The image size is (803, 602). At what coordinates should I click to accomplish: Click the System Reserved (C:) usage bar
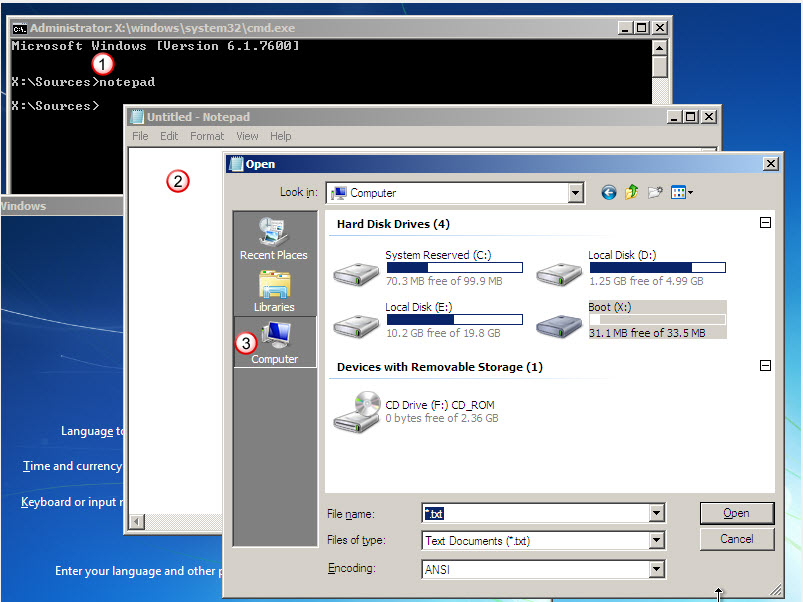(455, 268)
